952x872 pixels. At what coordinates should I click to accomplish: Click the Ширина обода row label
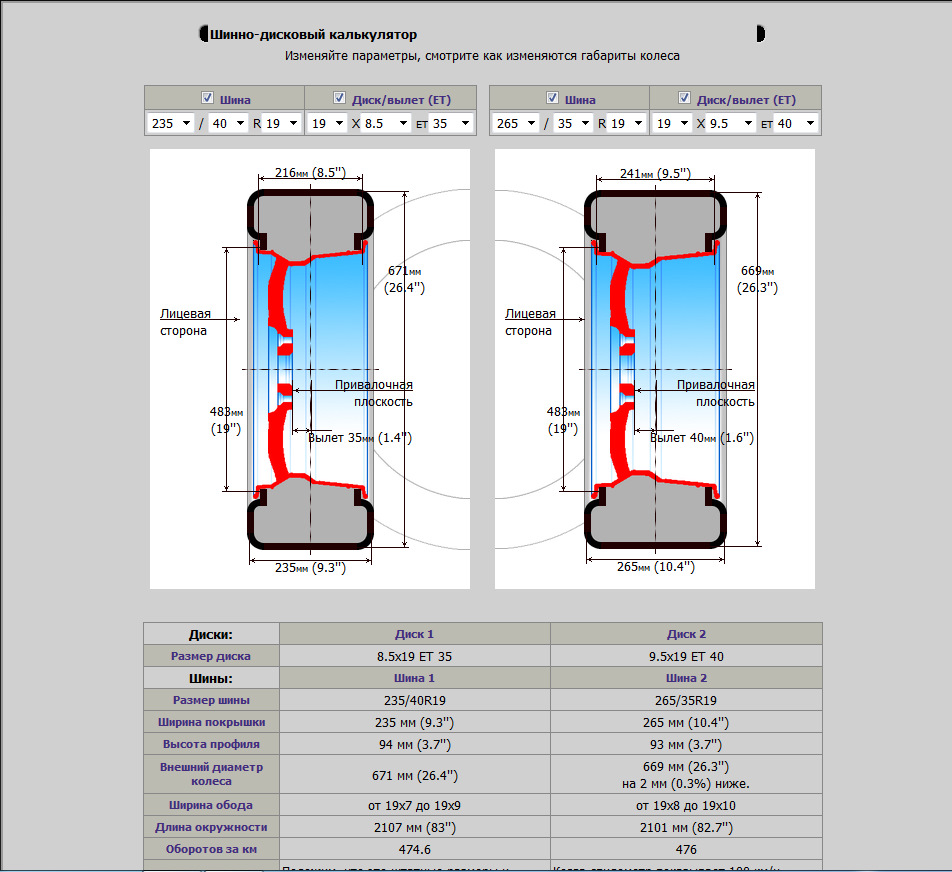point(211,805)
